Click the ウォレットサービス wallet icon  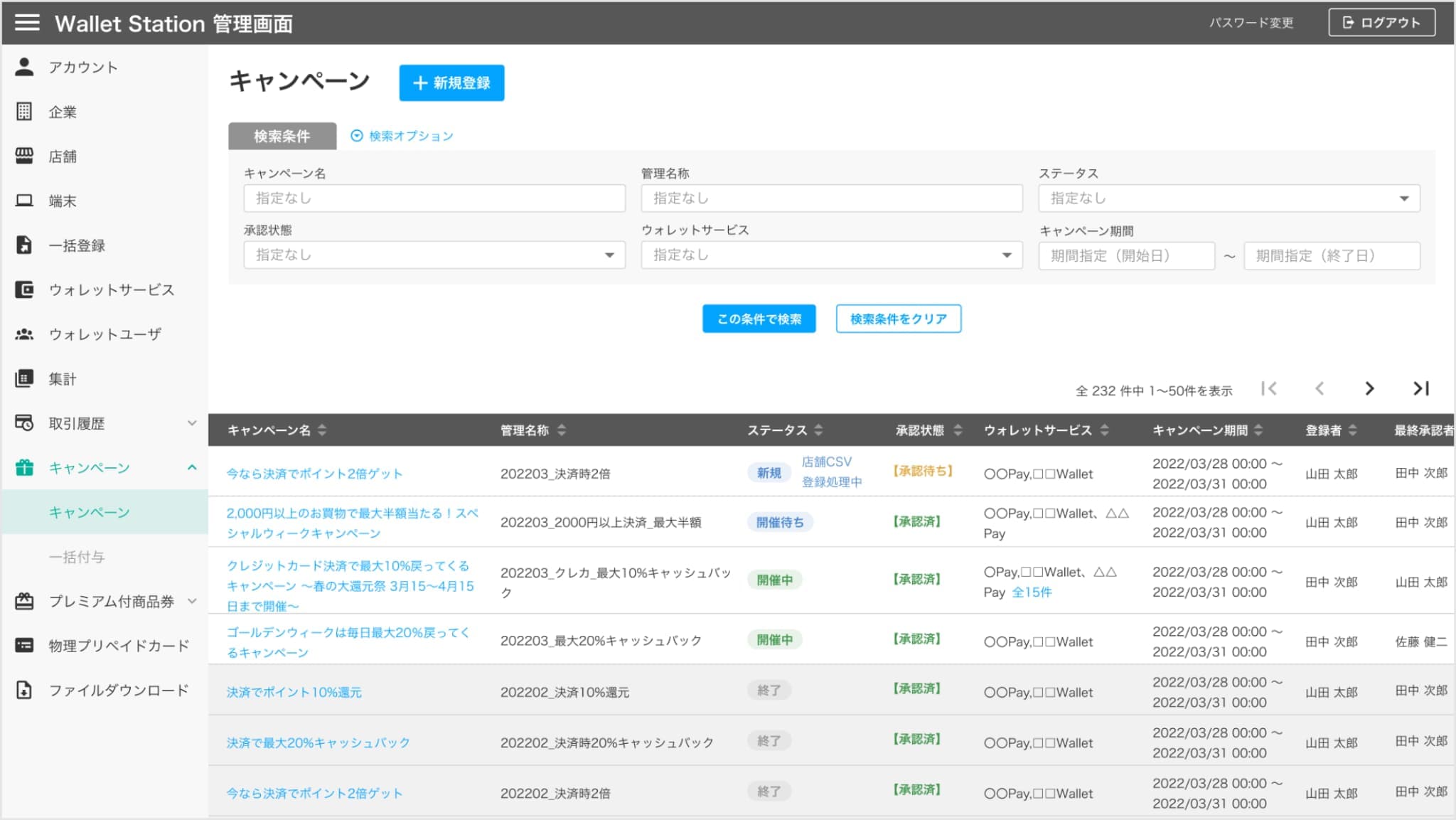(x=24, y=289)
